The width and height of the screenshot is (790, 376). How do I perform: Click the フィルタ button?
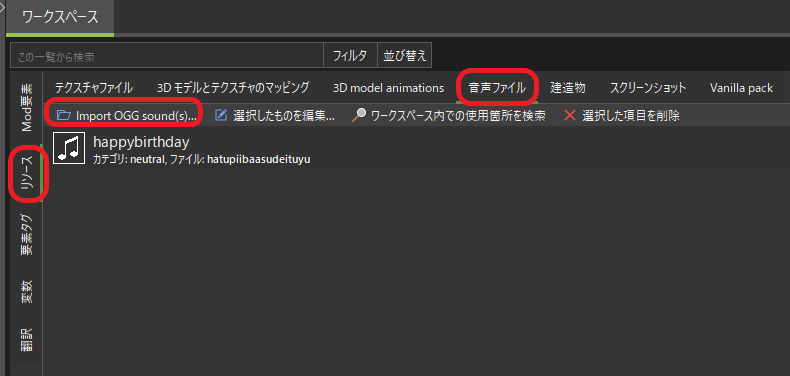pyautogui.click(x=350, y=55)
